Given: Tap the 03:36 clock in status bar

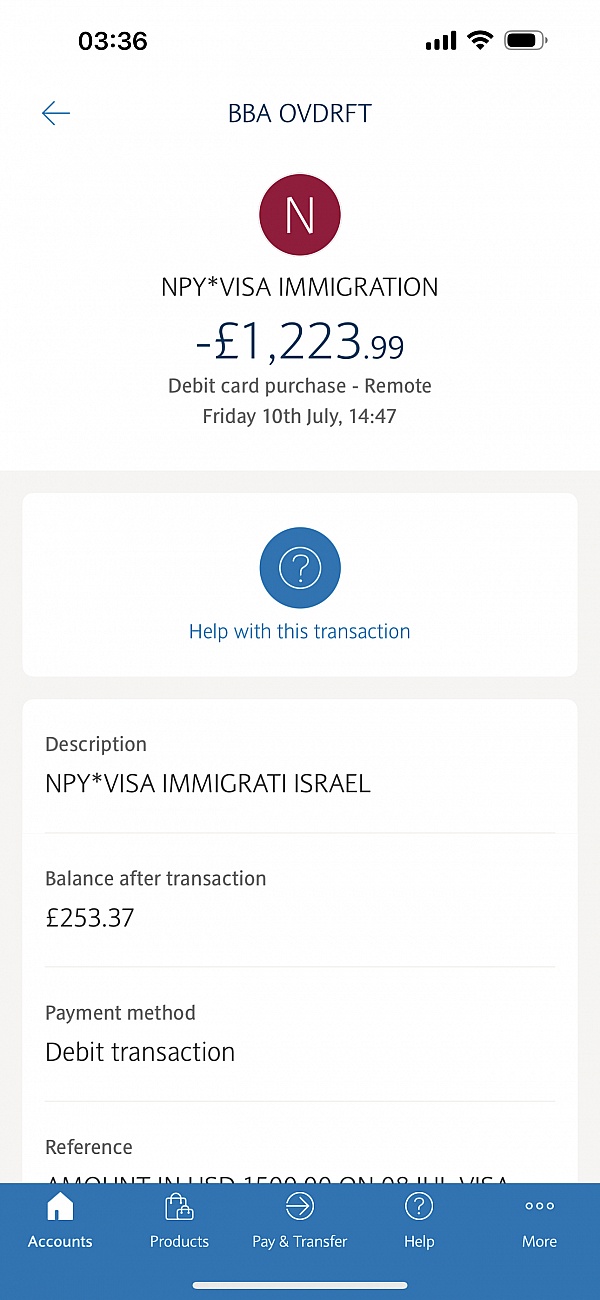Looking at the screenshot, I should (113, 41).
